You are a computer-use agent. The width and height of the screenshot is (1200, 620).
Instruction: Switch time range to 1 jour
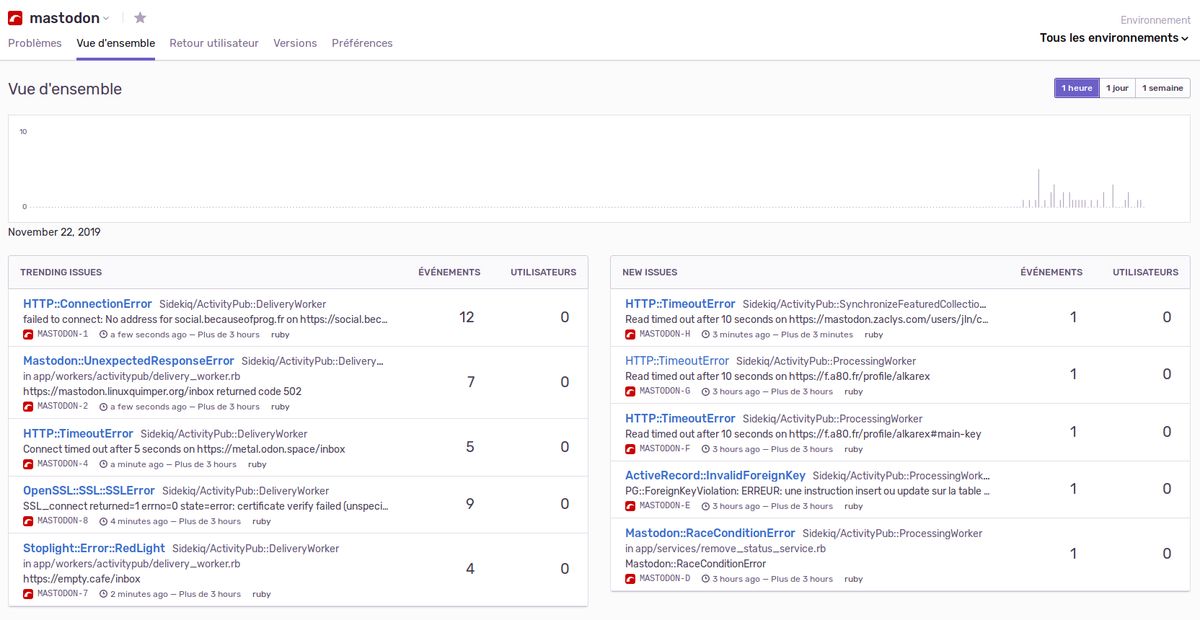pos(1116,88)
